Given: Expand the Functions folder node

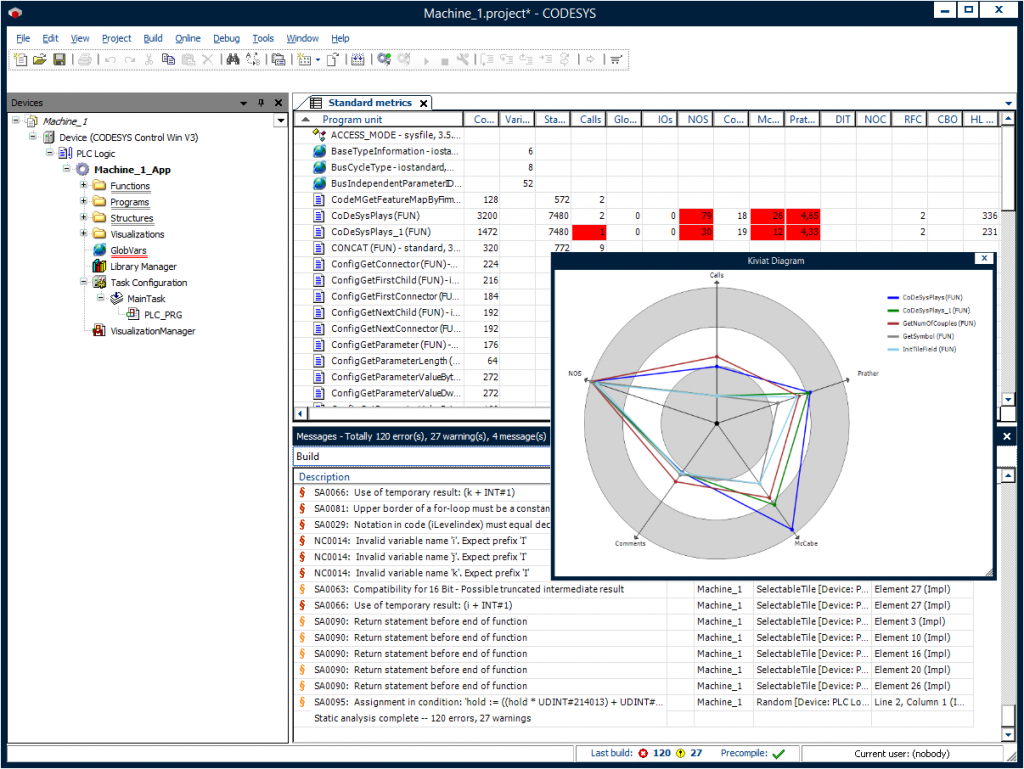Looking at the screenshot, I should pyautogui.click(x=85, y=186).
